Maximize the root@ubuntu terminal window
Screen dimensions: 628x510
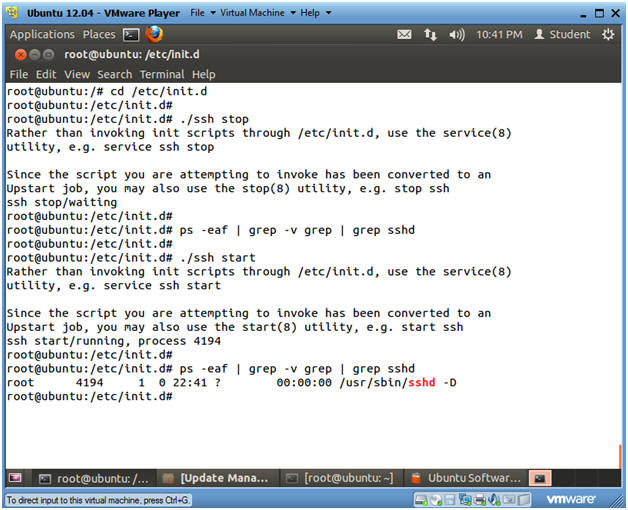click(x=48, y=54)
